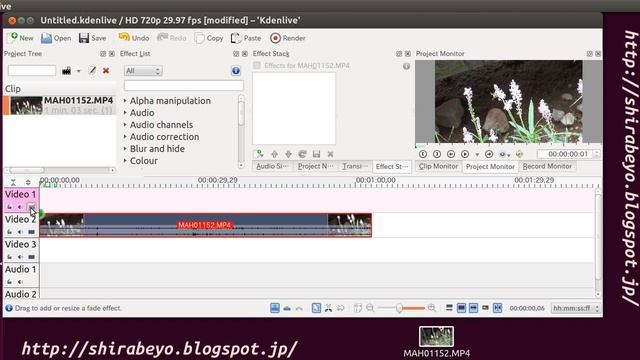Click the forward button in Project Monitor
The image size is (640, 360).
click(489, 154)
